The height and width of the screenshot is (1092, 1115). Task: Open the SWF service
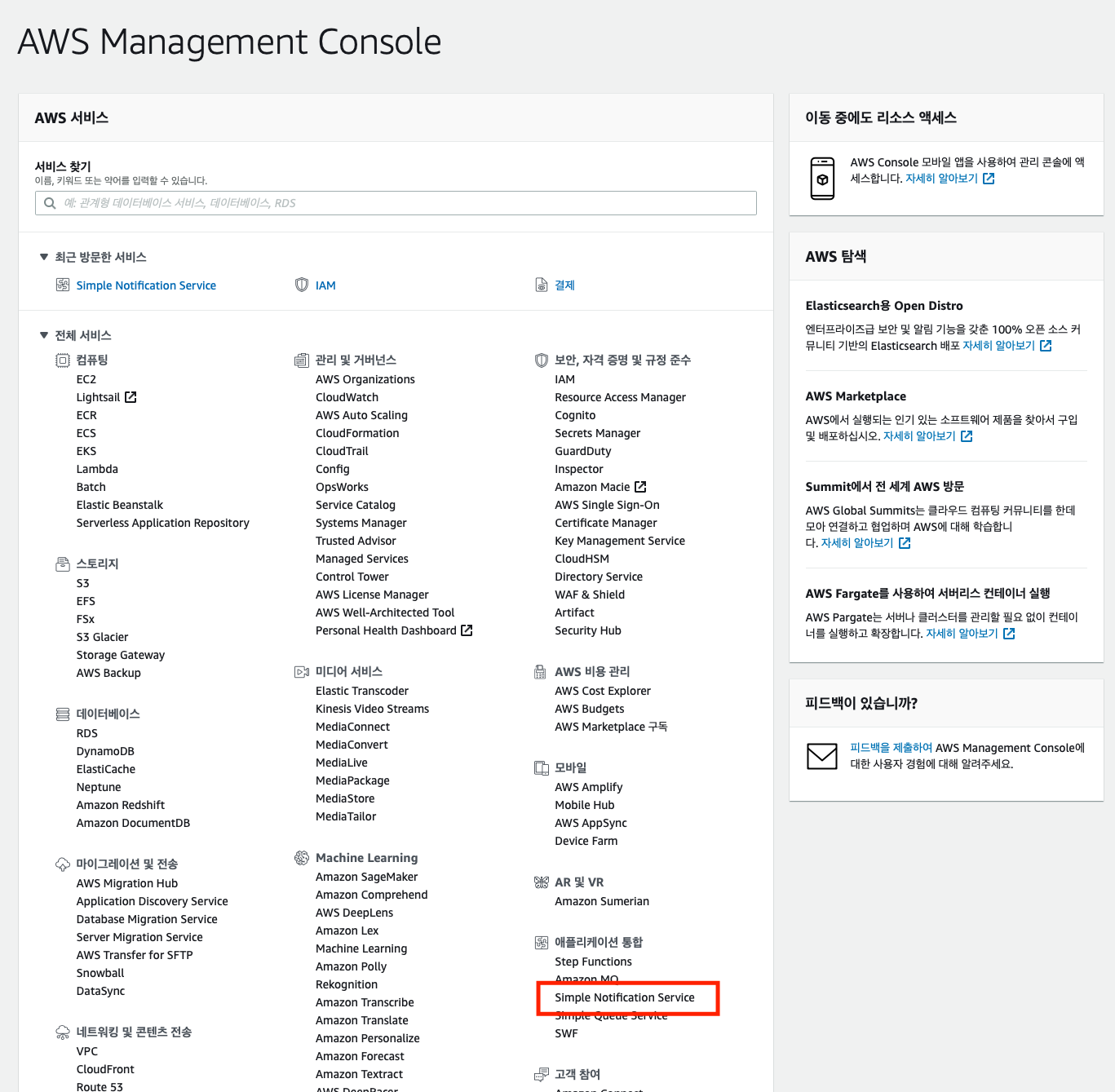click(x=566, y=1033)
